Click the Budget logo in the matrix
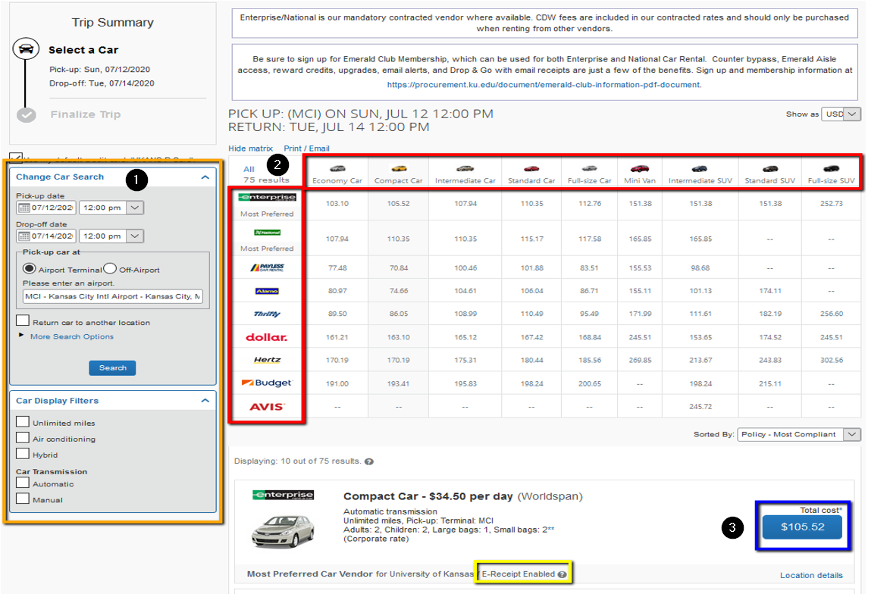870x595 pixels. pyautogui.click(x=267, y=383)
